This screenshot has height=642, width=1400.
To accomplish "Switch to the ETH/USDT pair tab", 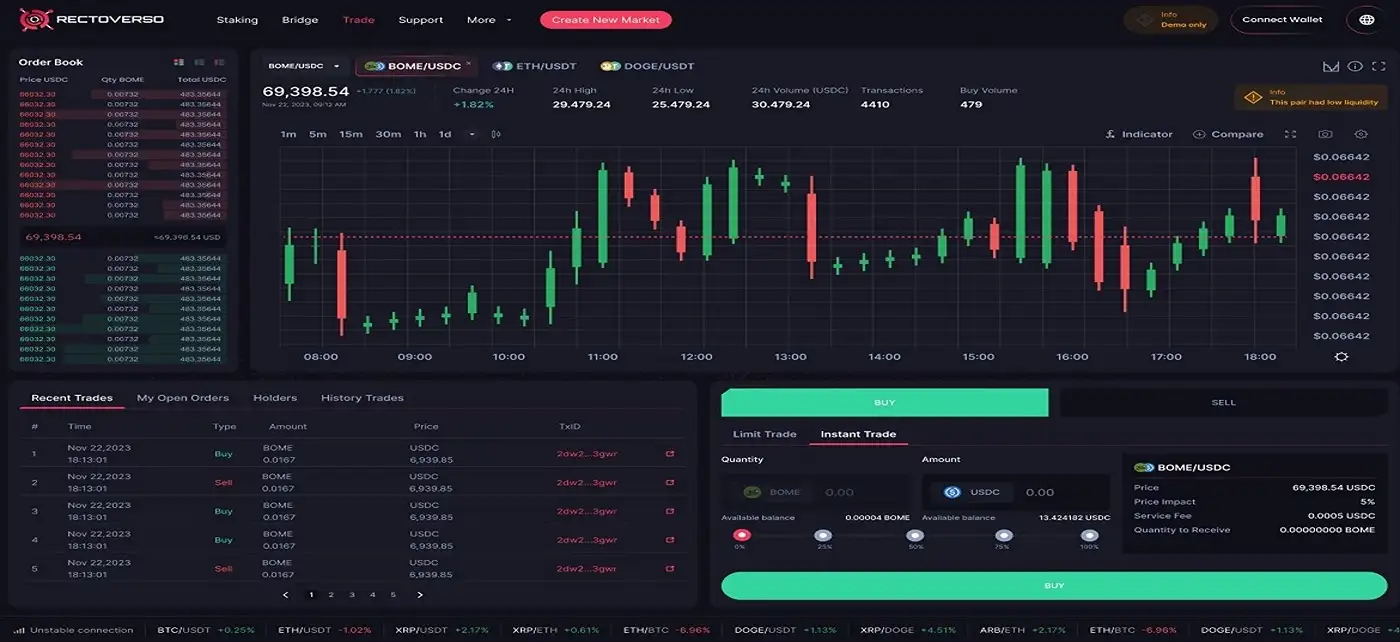I will click(x=535, y=66).
